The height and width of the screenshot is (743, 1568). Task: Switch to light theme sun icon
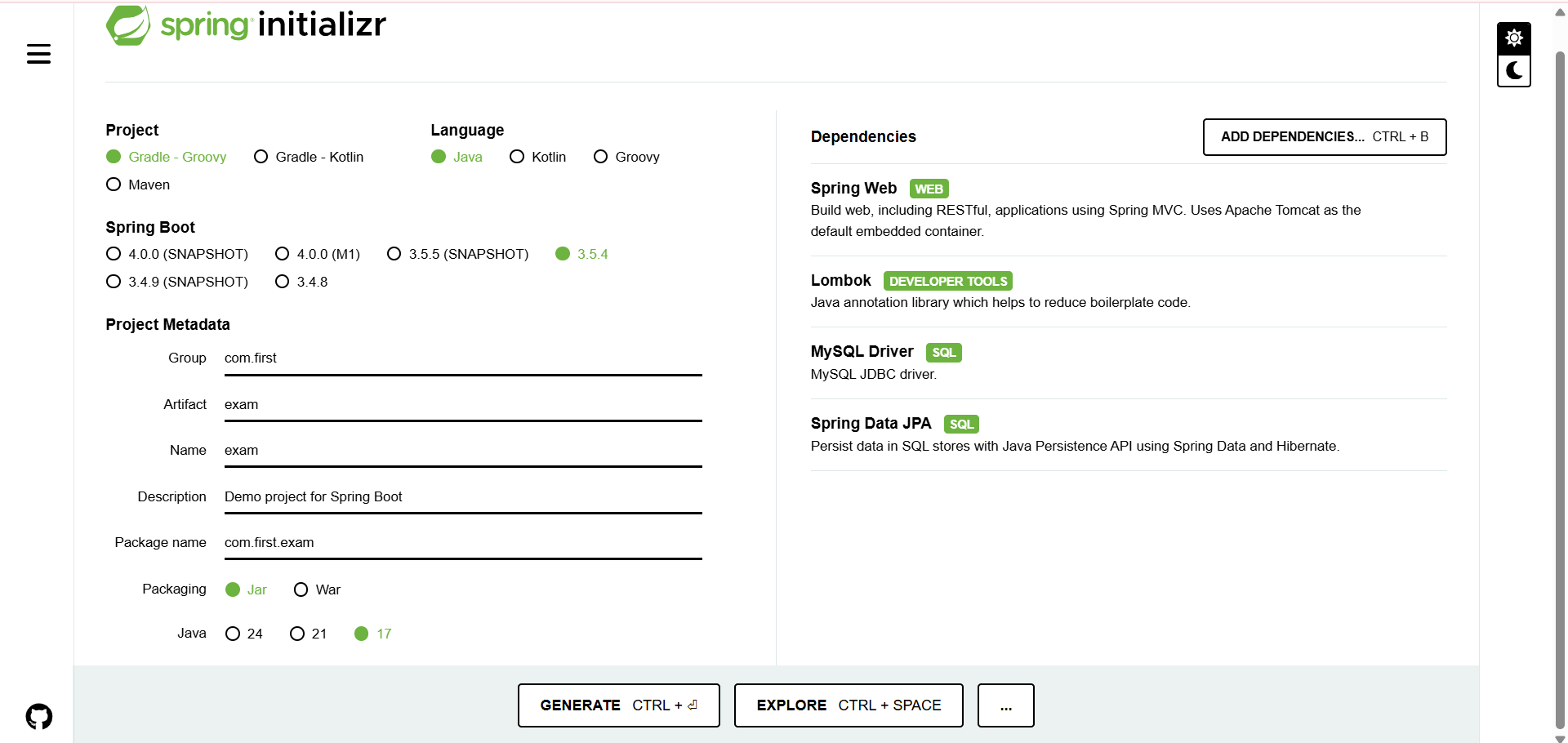tap(1513, 38)
